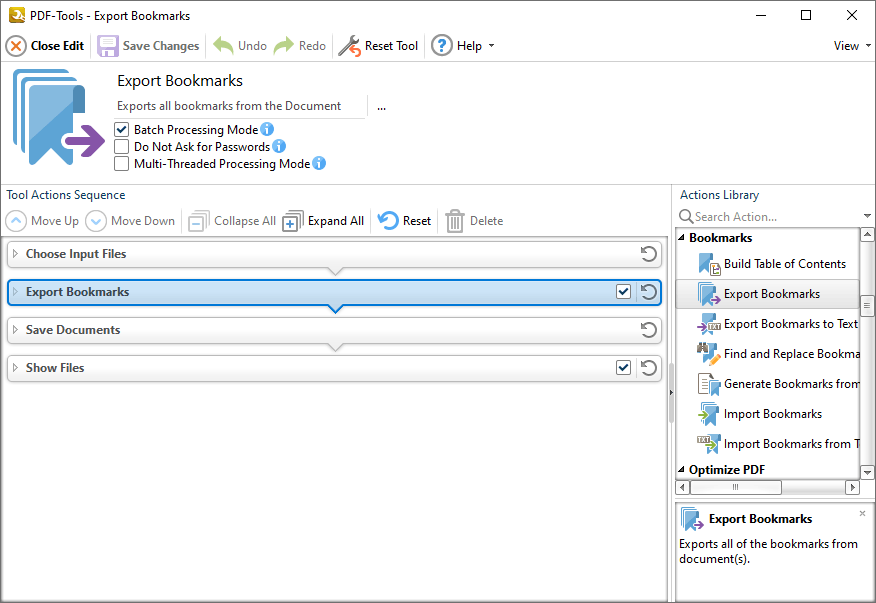Click the Close Edit button

pyautogui.click(x=45, y=46)
